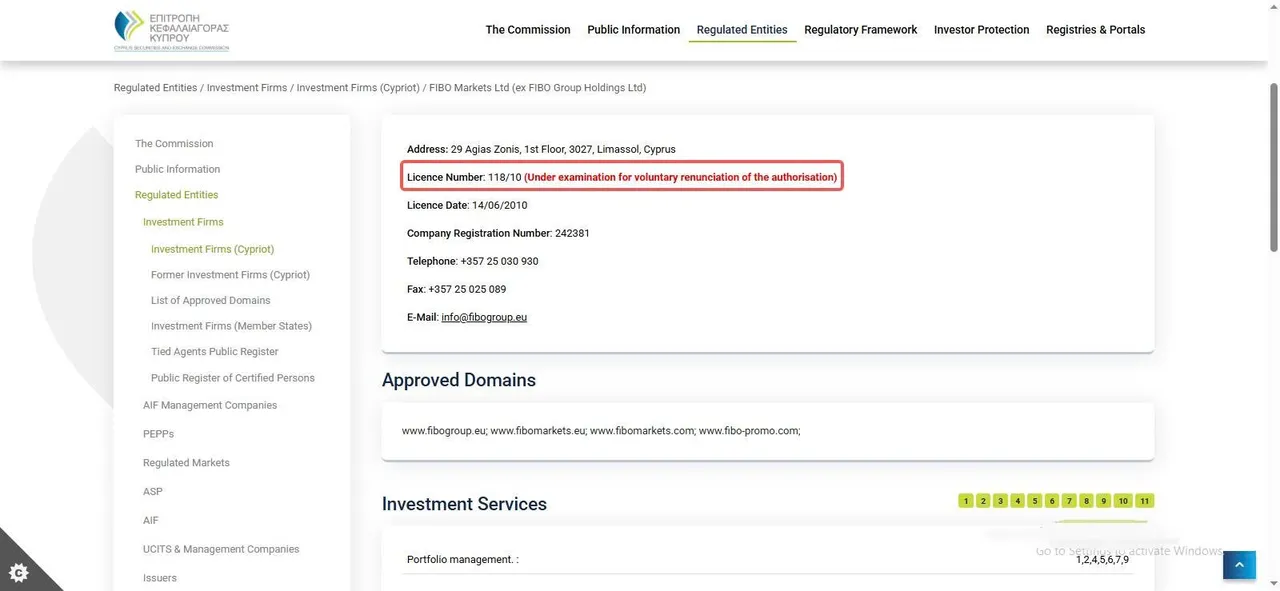1280x591 pixels.
Task: Open AIF sidebar link
Action: (151, 521)
